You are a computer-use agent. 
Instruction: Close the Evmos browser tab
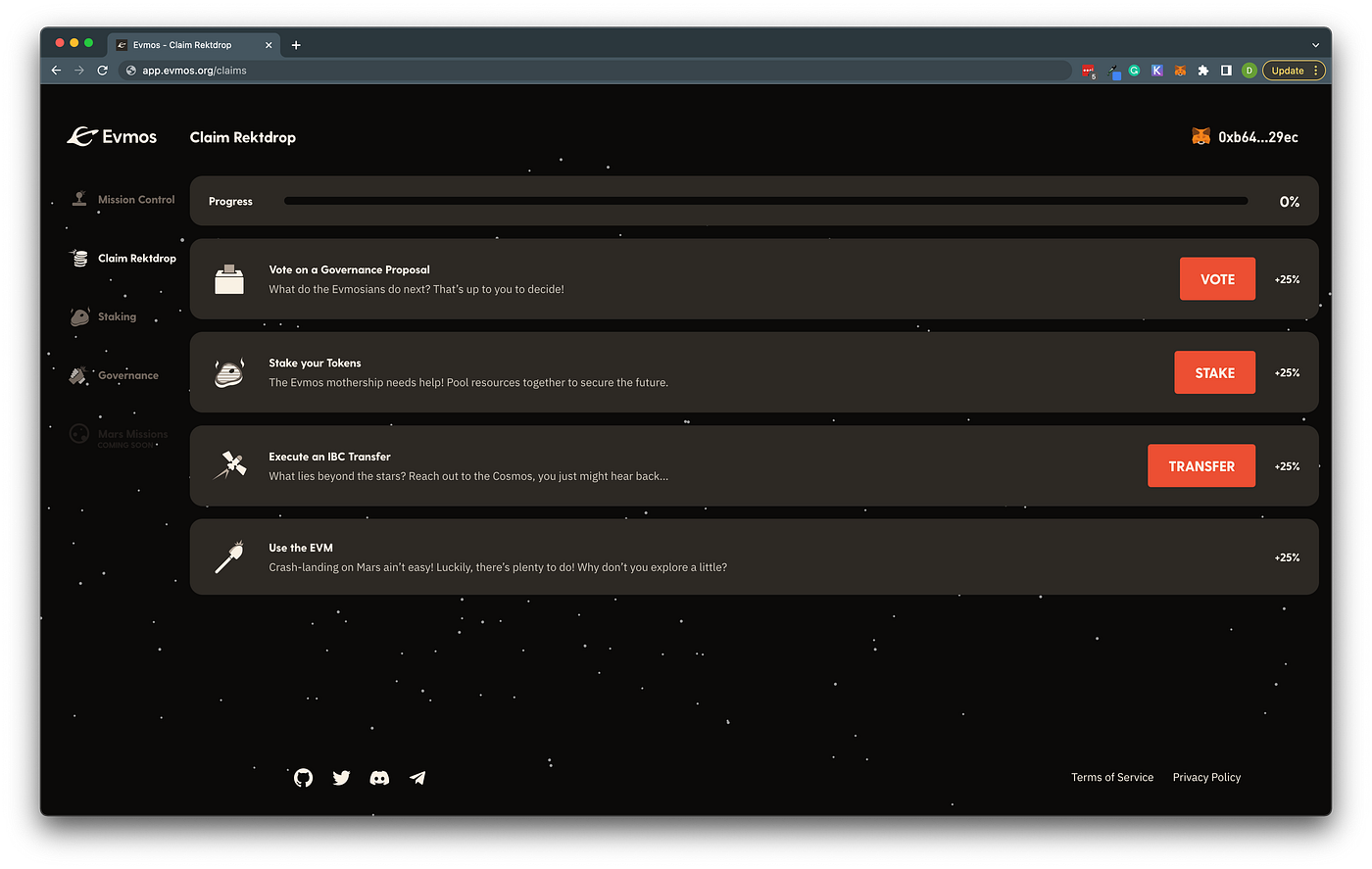(269, 45)
